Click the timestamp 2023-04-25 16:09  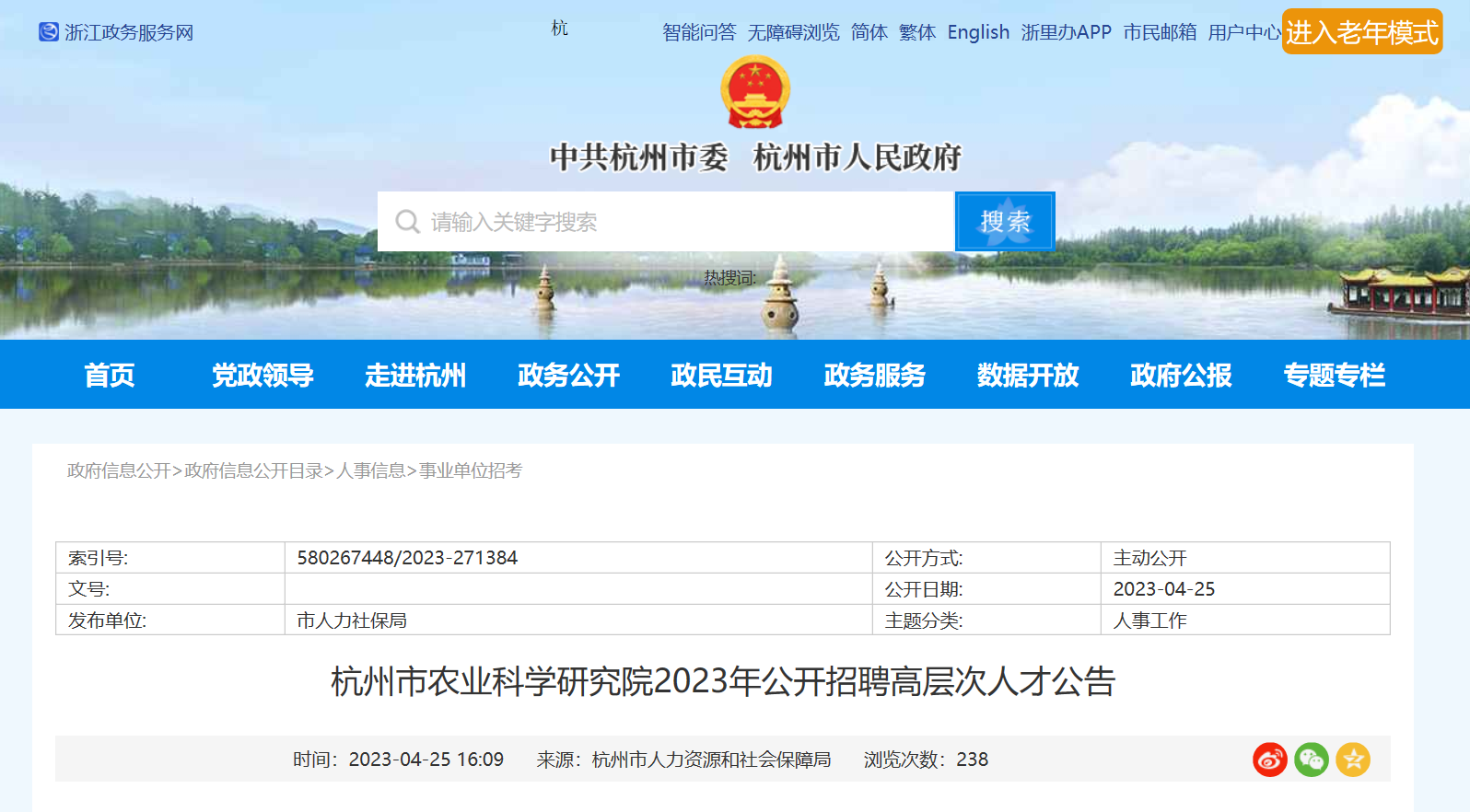[x=426, y=760]
